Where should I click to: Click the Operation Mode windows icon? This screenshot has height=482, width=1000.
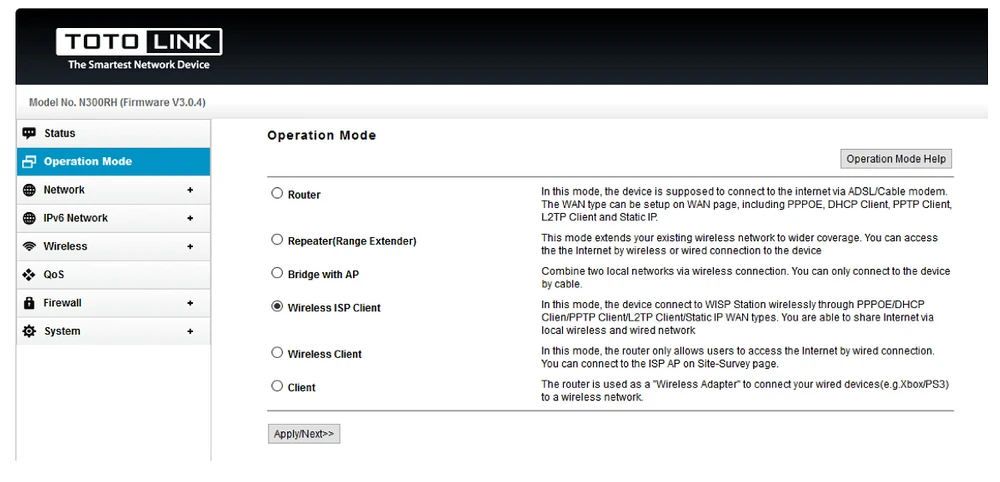pyautogui.click(x=29, y=162)
